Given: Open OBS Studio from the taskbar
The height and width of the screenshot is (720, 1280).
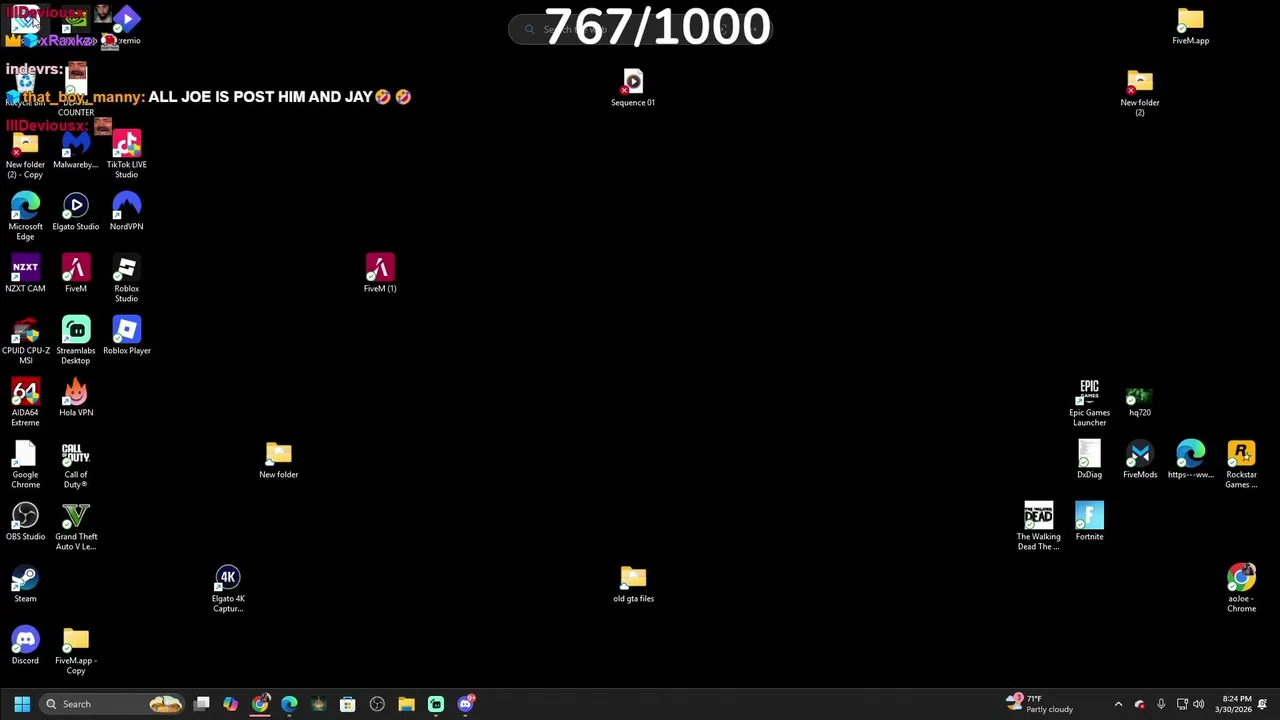Looking at the screenshot, I should point(377,704).
